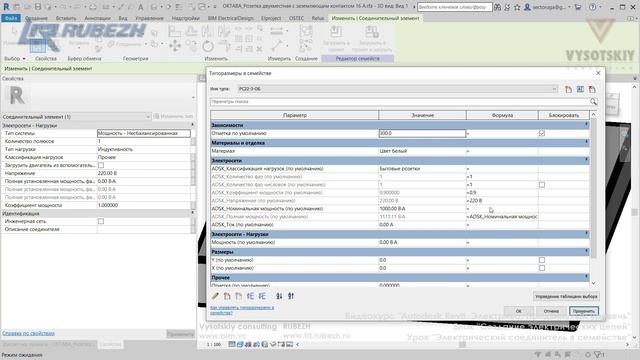Click the new type icon beside type name

[568, 89]
